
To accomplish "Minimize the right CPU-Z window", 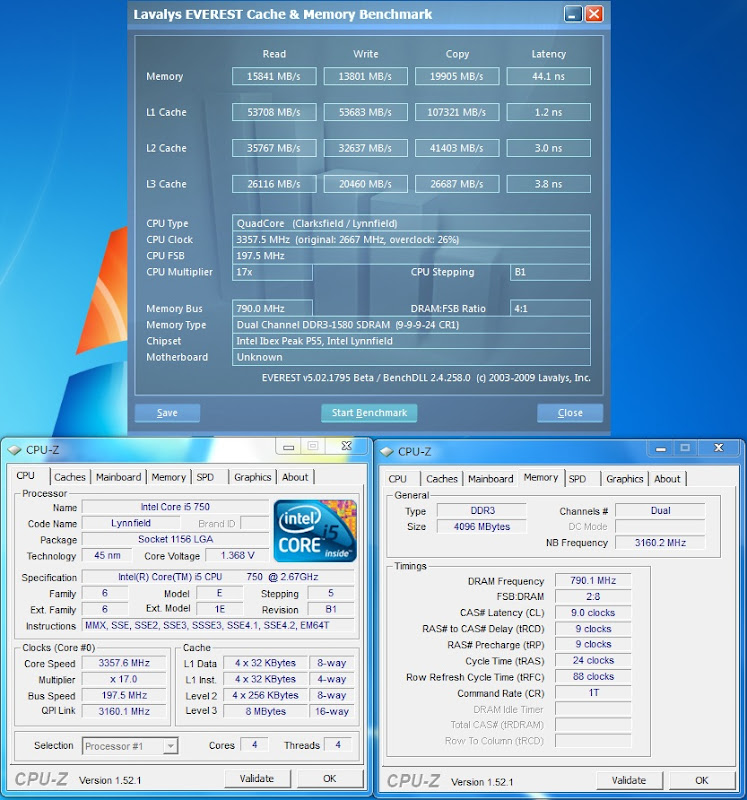I will click(x=661, y=448).
